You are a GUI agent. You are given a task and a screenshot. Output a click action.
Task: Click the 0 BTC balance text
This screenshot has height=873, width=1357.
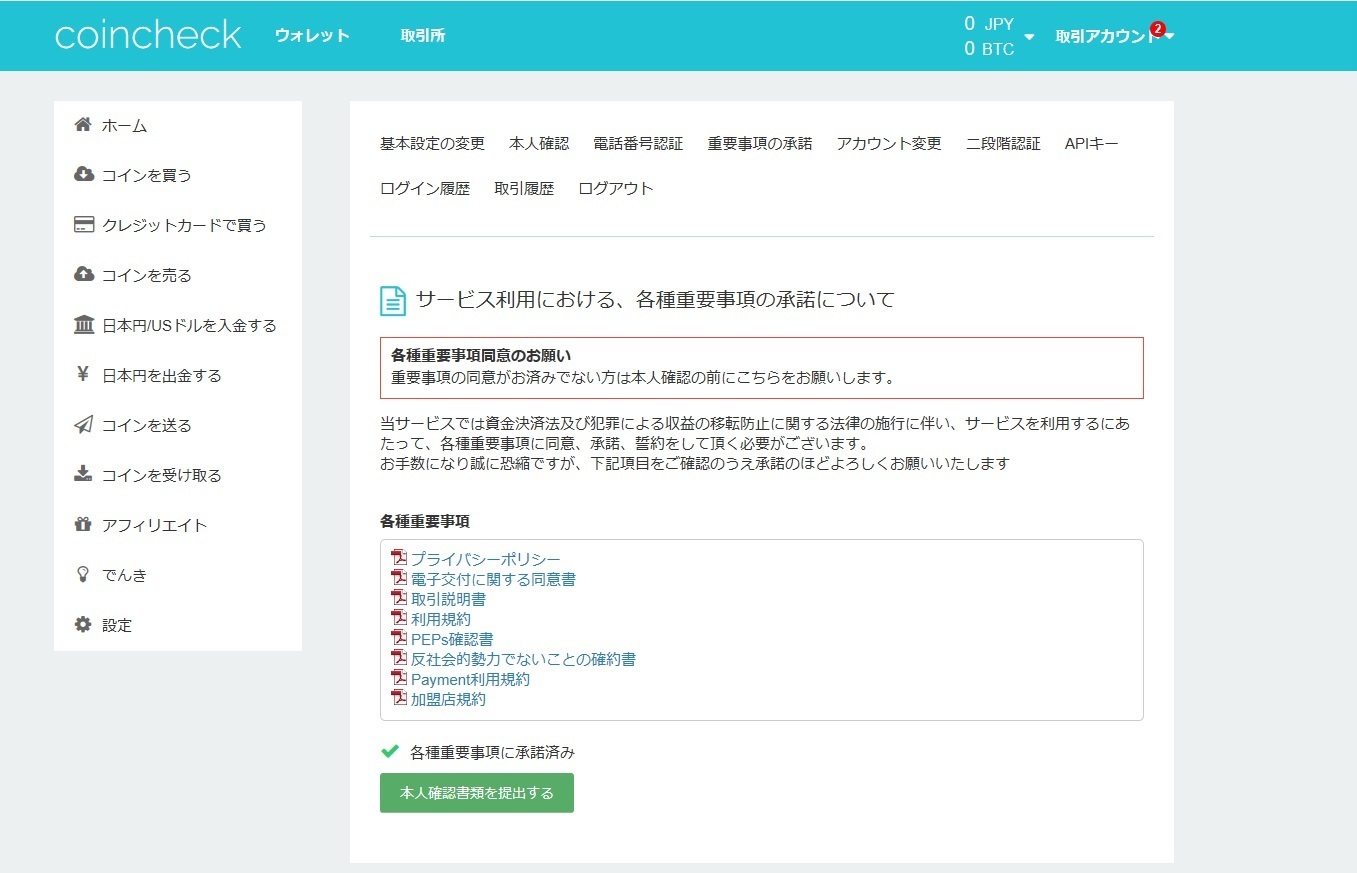989,49
